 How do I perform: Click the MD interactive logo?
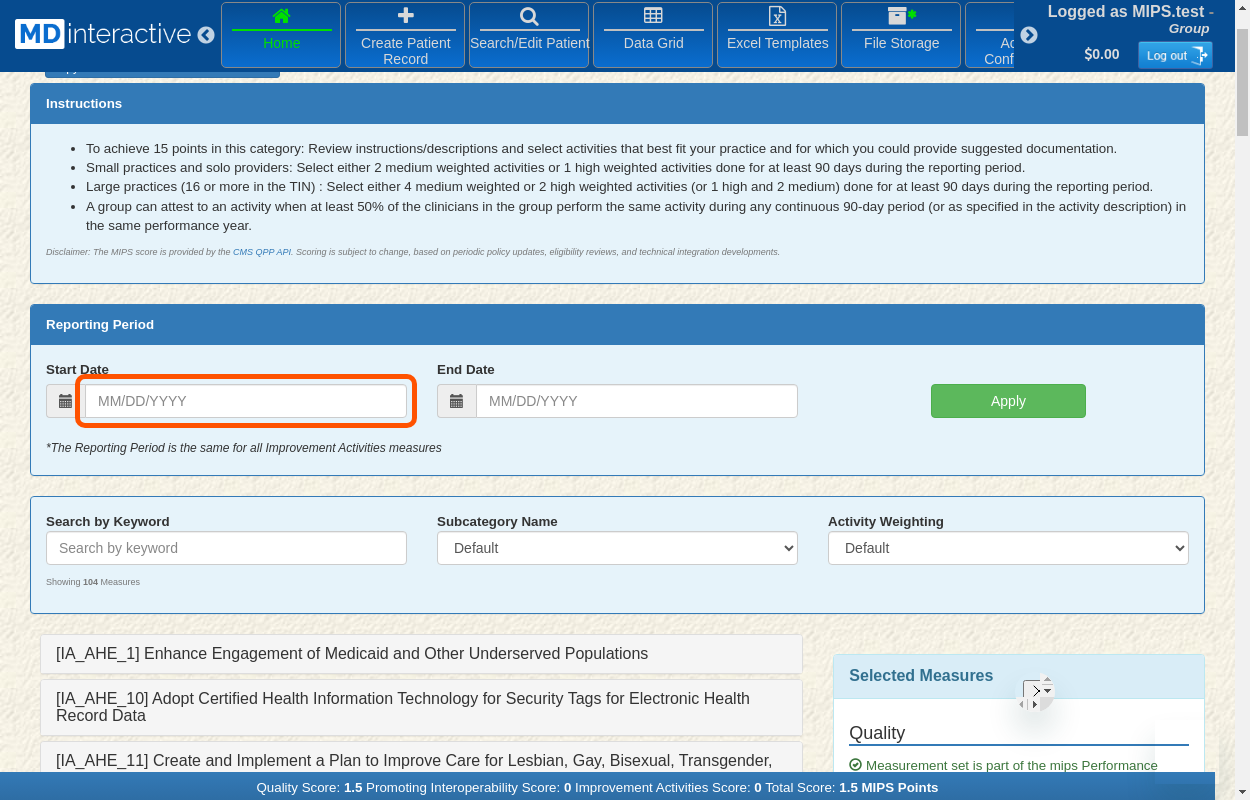click(103, 34)
